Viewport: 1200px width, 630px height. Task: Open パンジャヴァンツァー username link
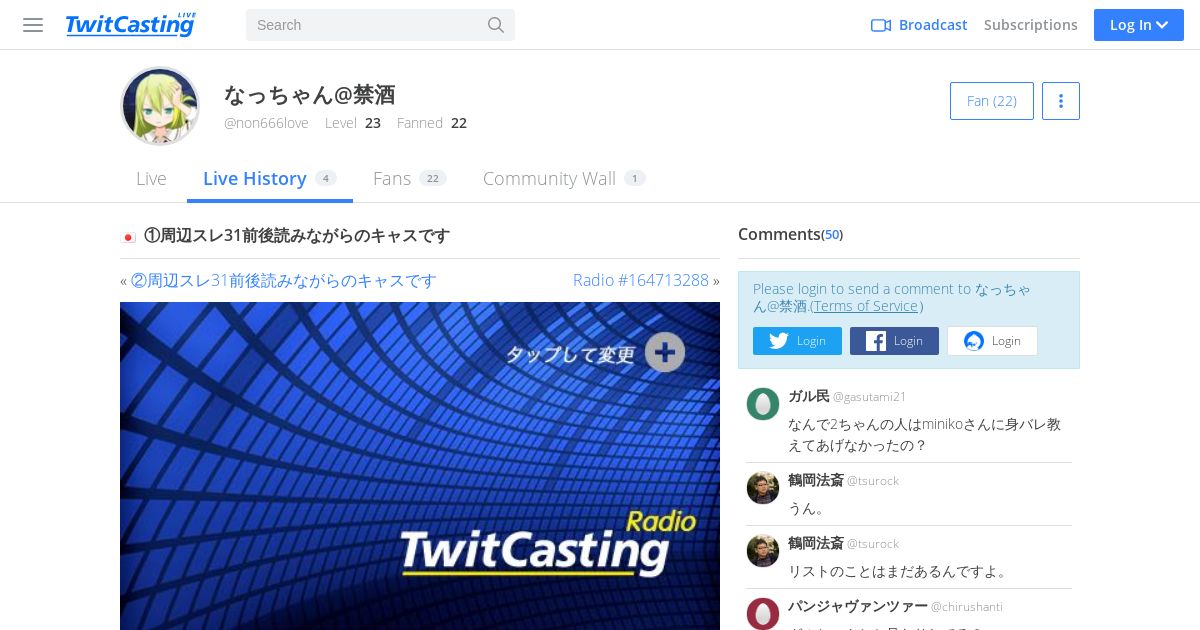pyautogui.click(x=858, y=606)
